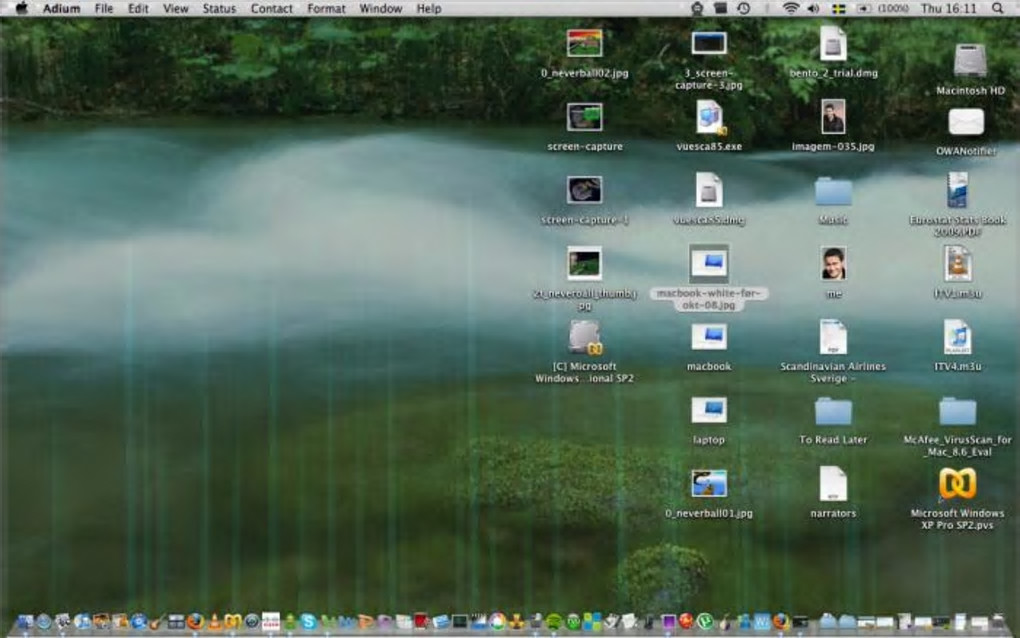Click the GarageBand guitar Dock icon

coord(157,622)
